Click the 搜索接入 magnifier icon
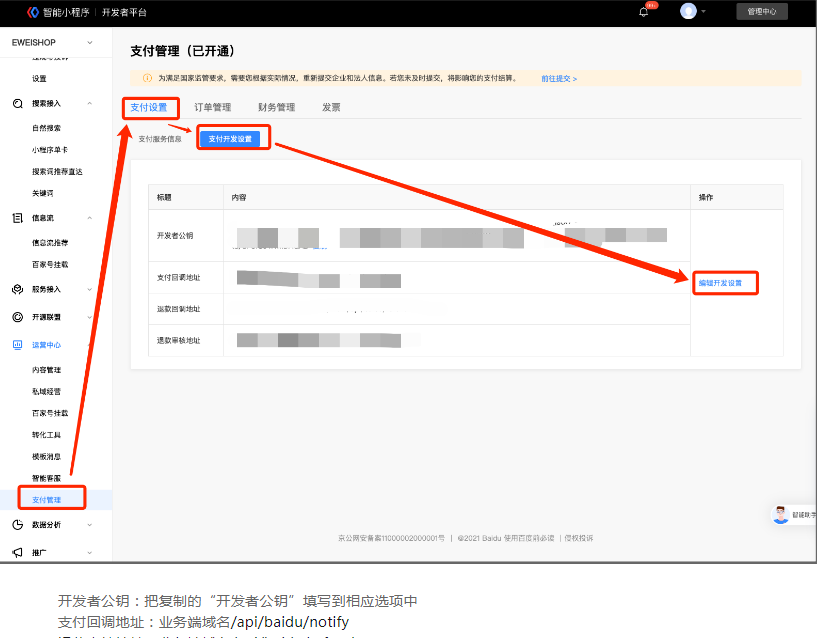 point(17,103)
